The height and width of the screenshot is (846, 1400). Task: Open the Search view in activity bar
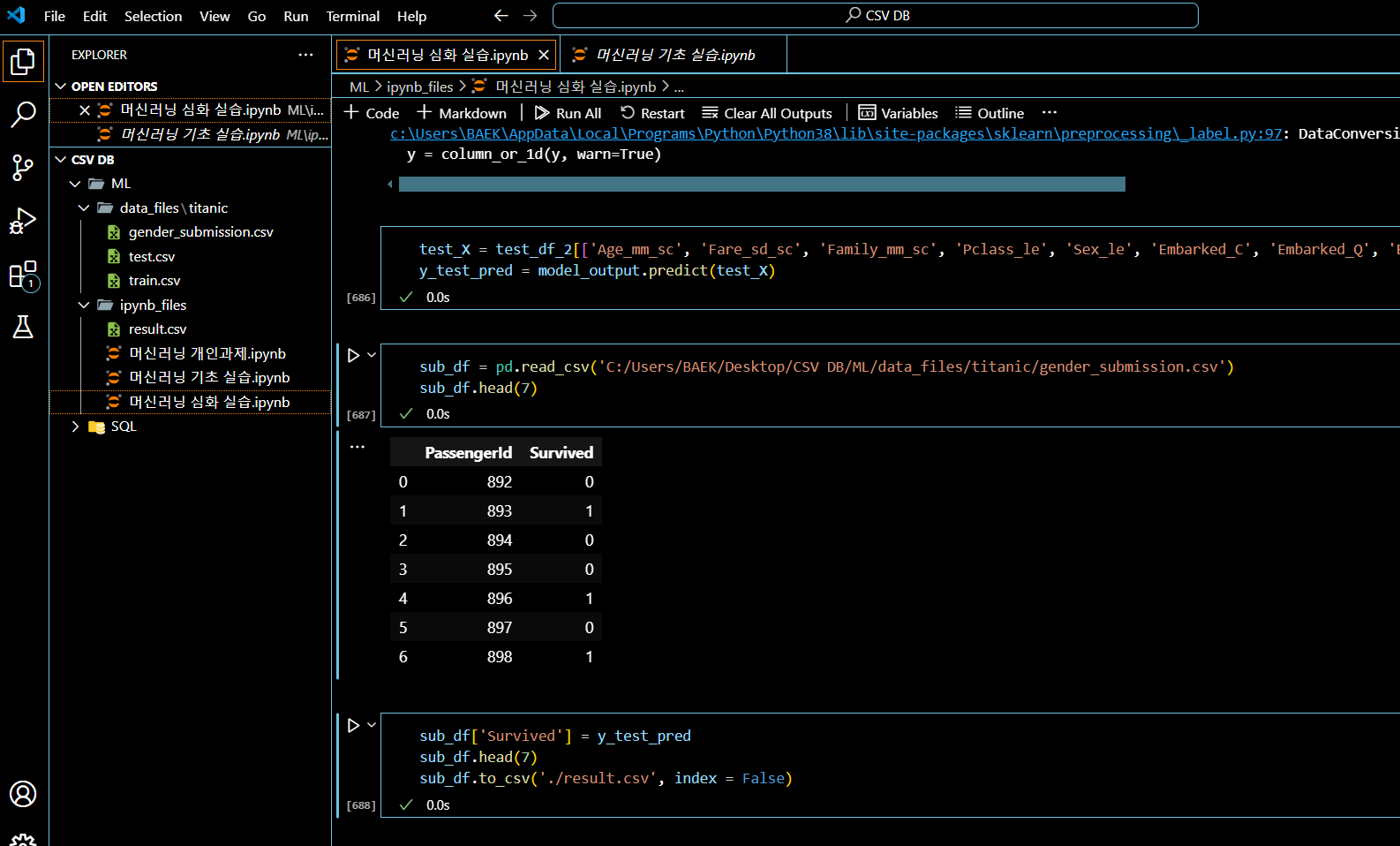tap(23, 114)
